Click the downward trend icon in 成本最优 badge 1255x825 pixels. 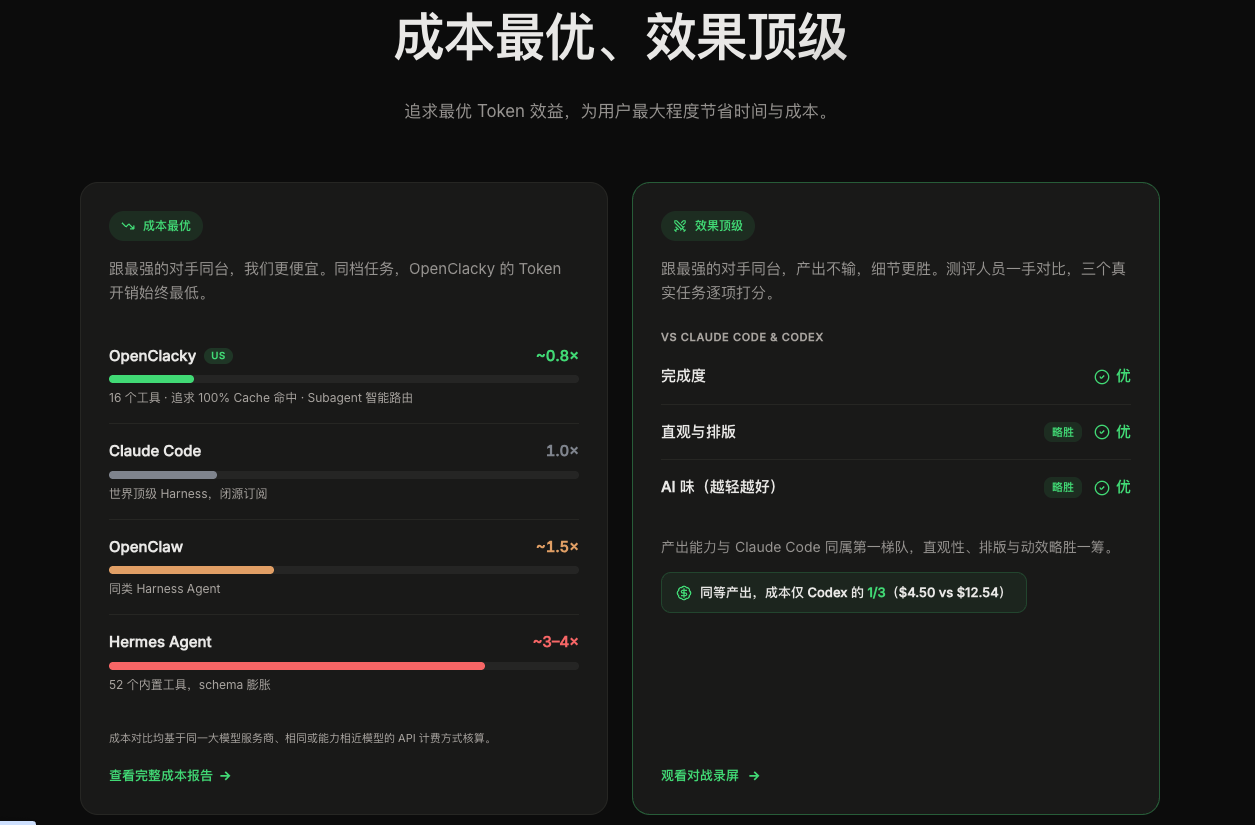(128, 226)
